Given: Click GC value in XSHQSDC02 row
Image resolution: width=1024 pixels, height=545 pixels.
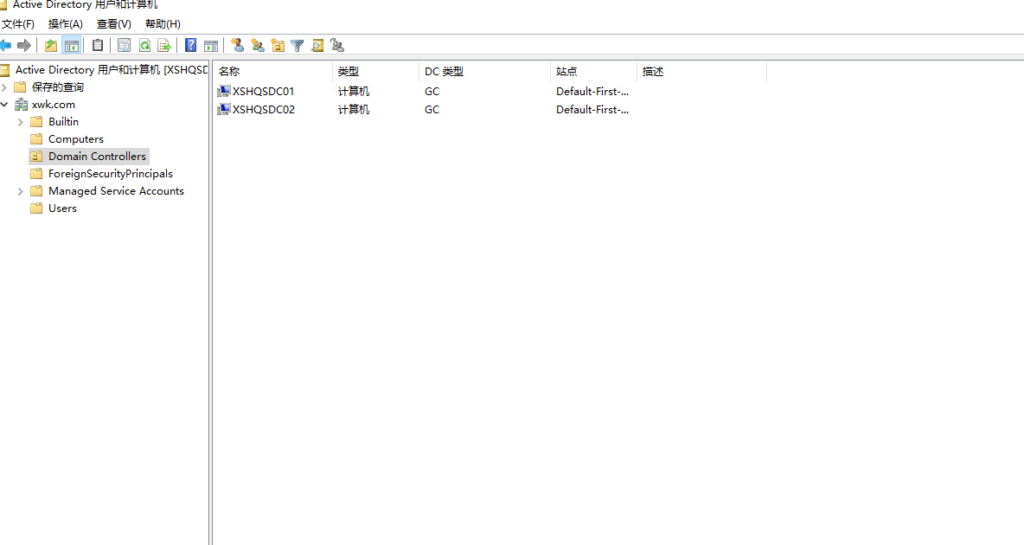Looking at the screenshot, I should pos(432,110).
